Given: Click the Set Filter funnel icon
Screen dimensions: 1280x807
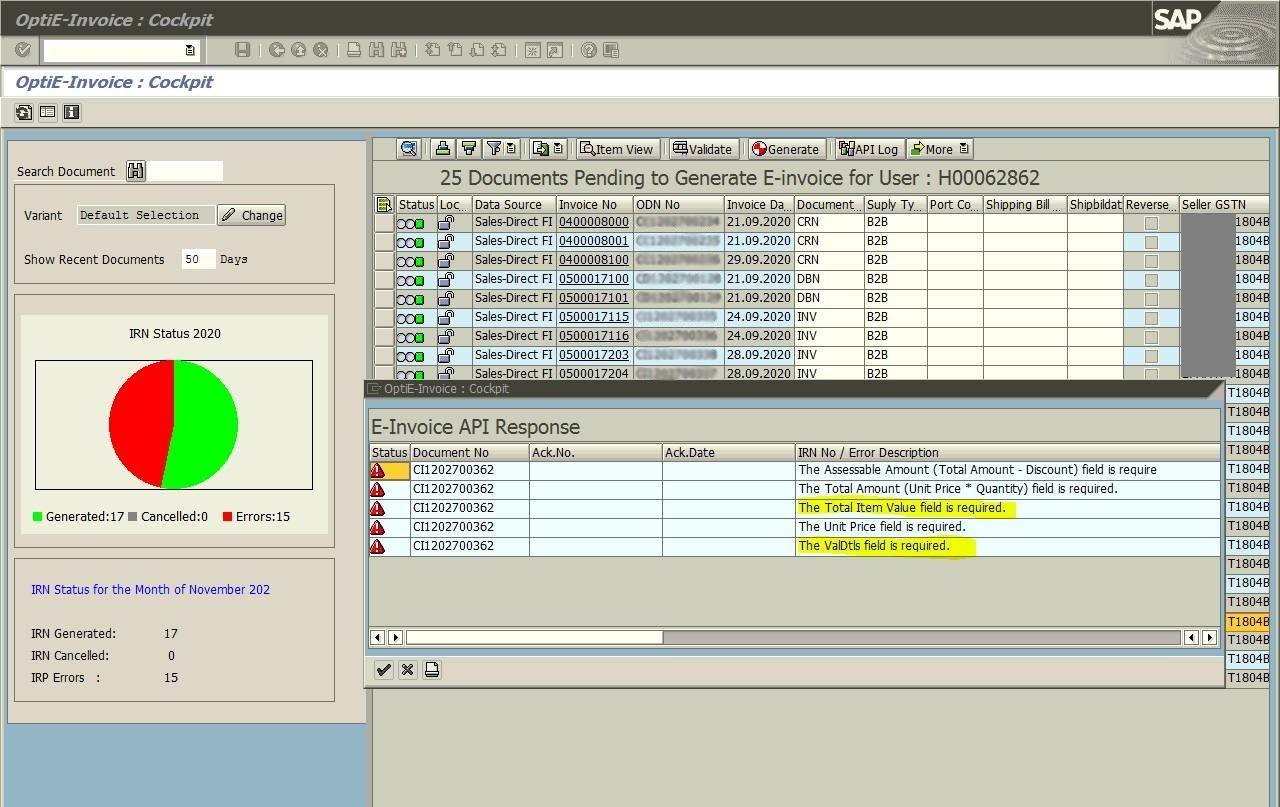Looking at the screenshot, I should coord(493,149).
